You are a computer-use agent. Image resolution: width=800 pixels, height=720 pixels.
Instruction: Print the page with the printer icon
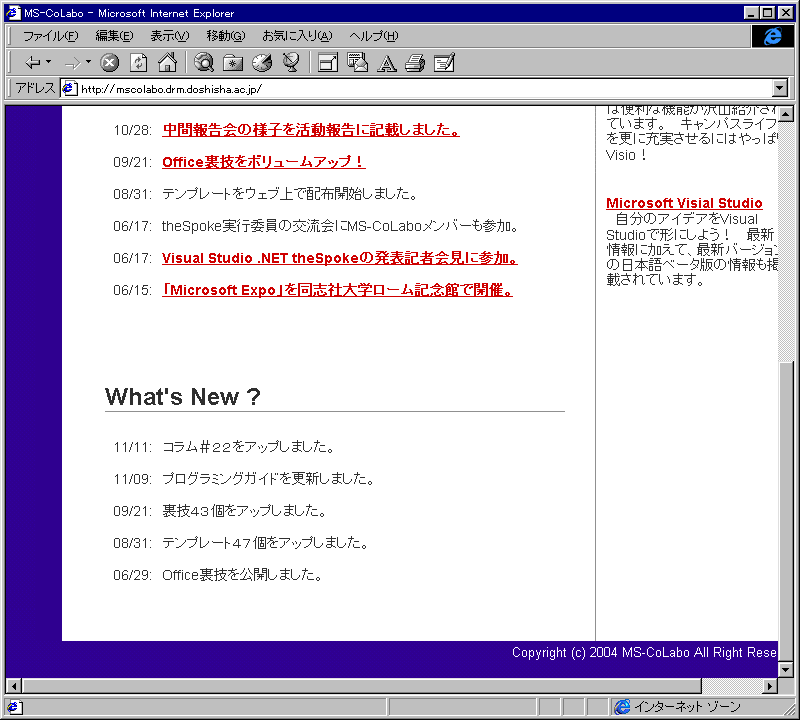tap(415, 63)
